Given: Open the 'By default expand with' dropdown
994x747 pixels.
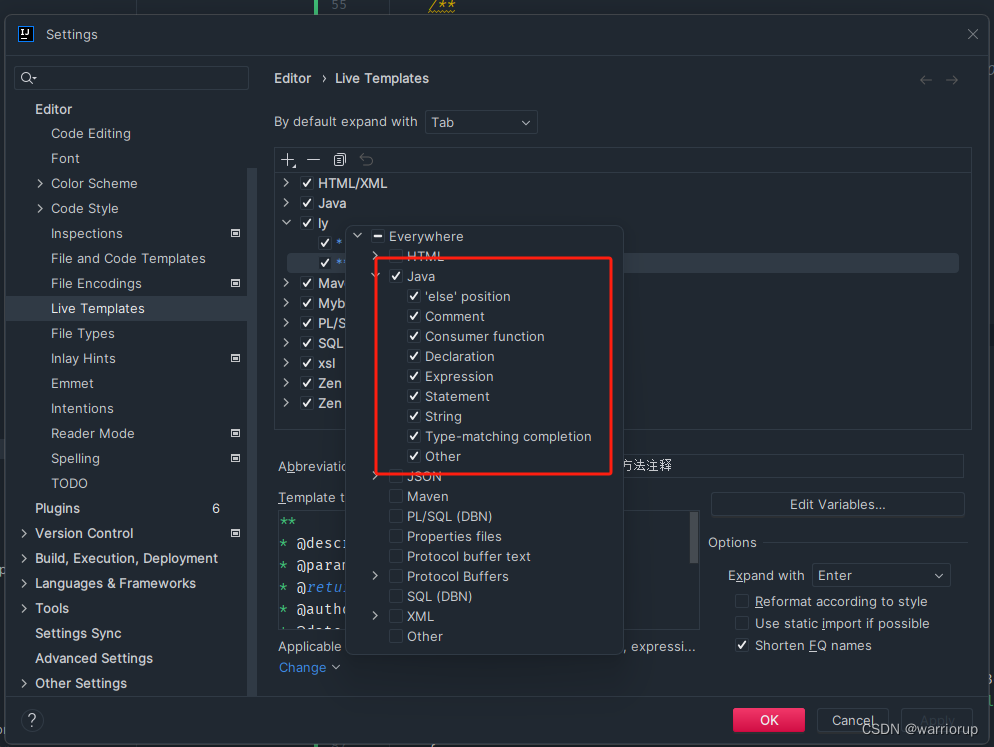Looking at the screenshot, I should pos(481,122).
